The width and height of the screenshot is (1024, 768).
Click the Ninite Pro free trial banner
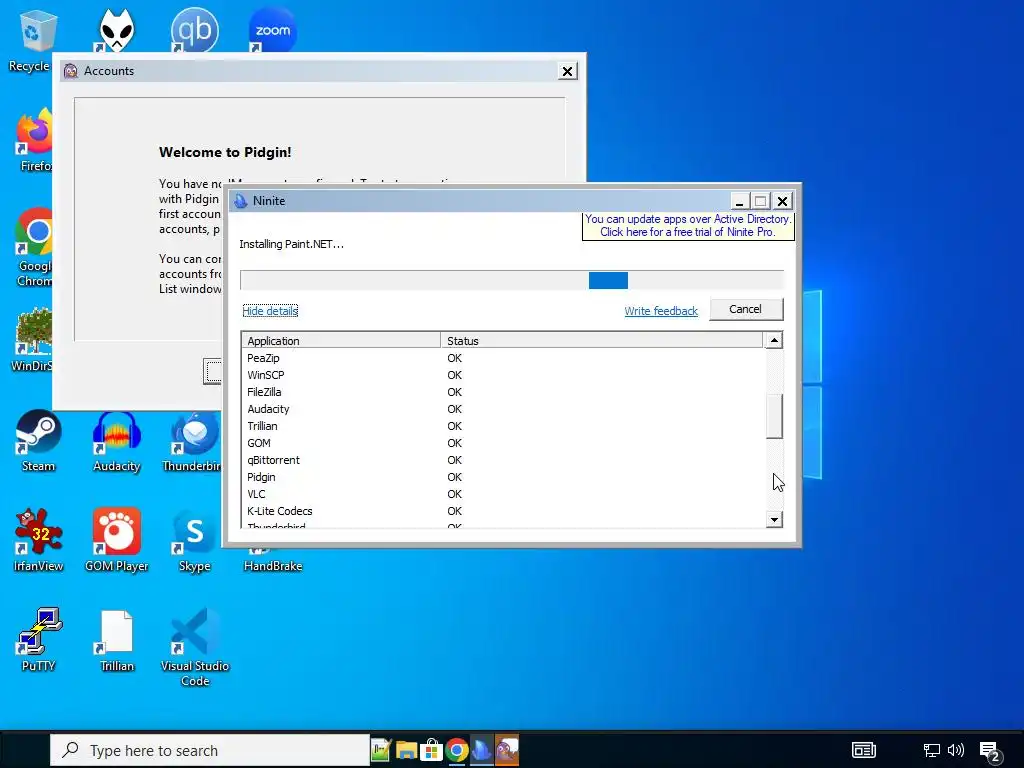click(688, 226)
